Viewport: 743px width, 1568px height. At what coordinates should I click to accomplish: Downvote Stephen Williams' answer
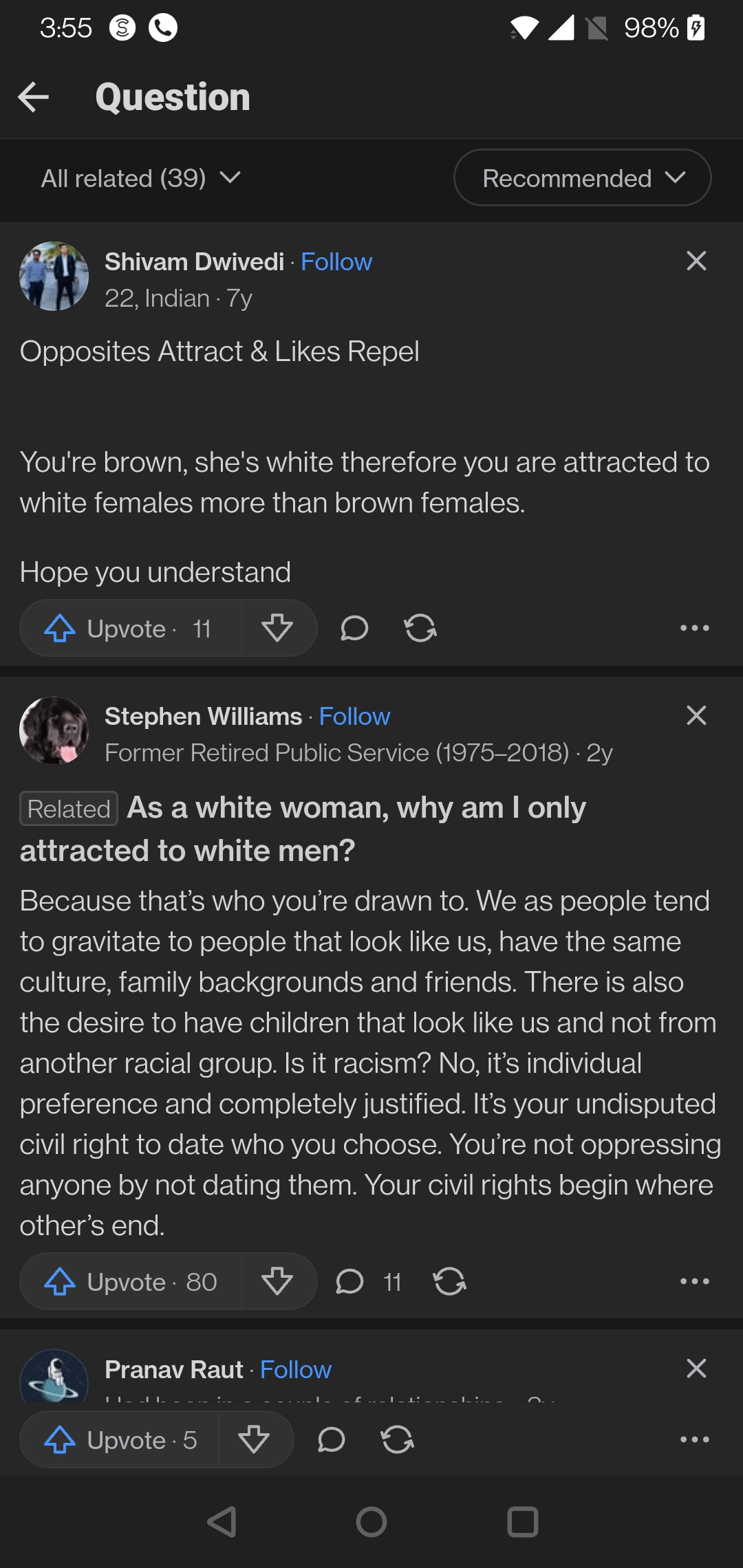tap(278, 1281)
